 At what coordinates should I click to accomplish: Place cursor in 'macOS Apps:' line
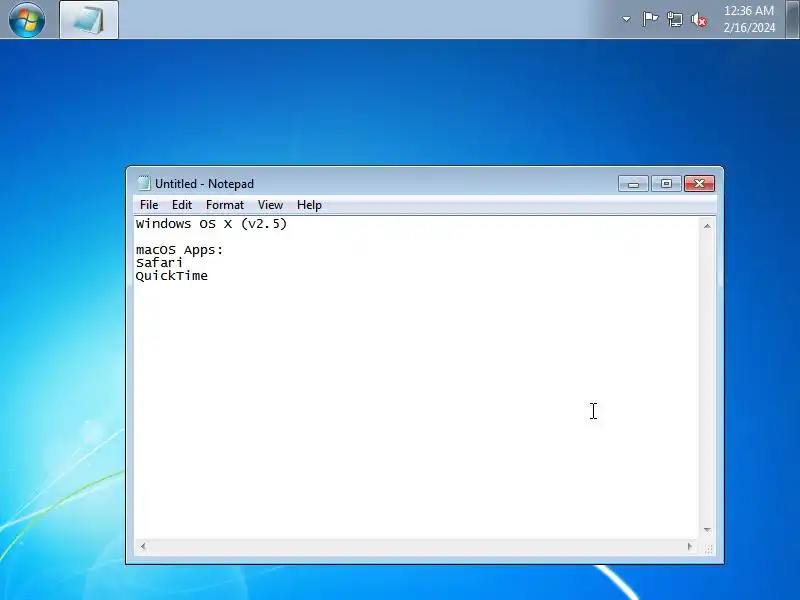180,249
